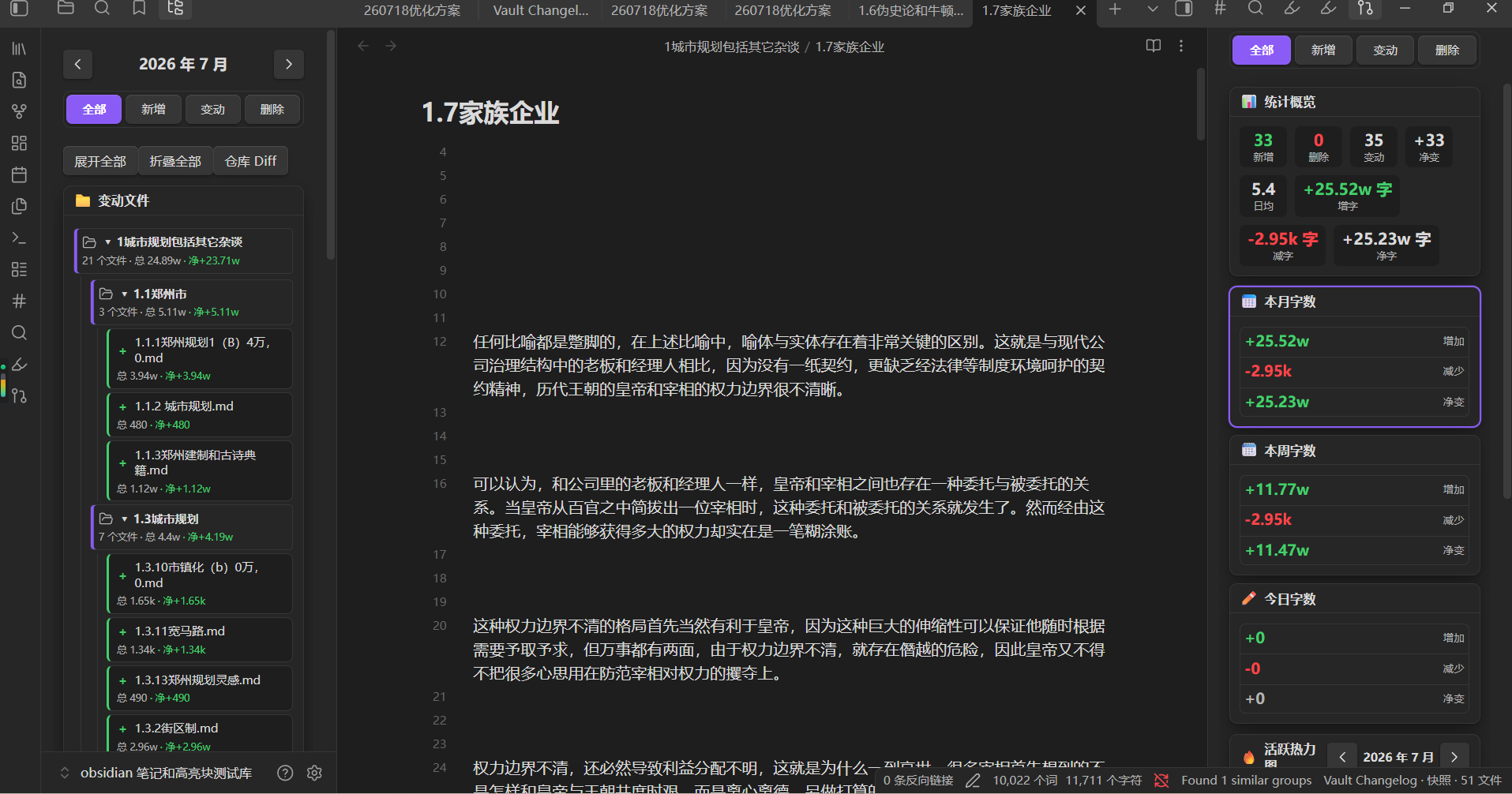Click the red sync-off icon in status bar
The image size is (1512, 794).
1161,781
